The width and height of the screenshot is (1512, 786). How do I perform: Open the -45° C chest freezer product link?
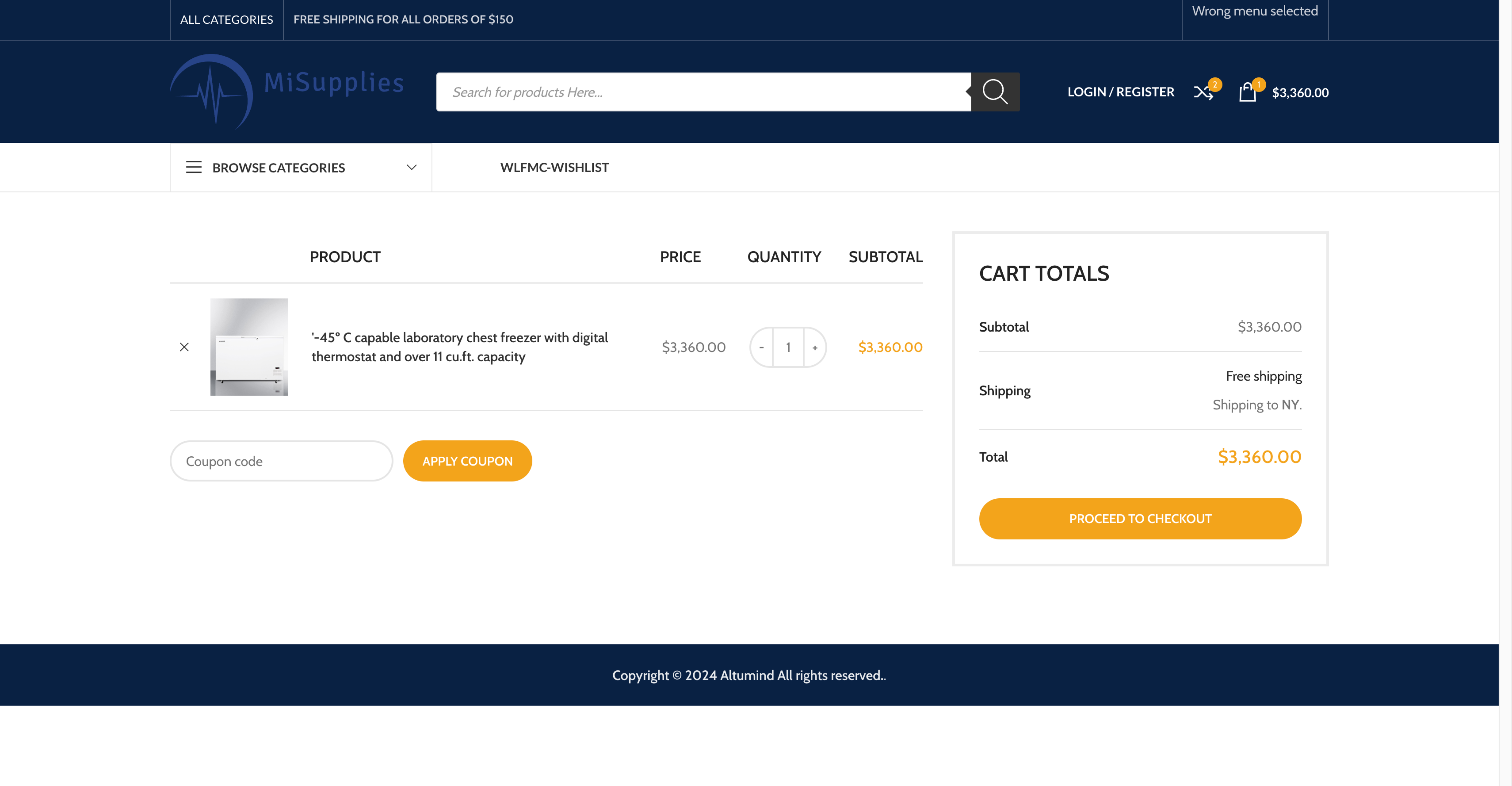point(460,347)
